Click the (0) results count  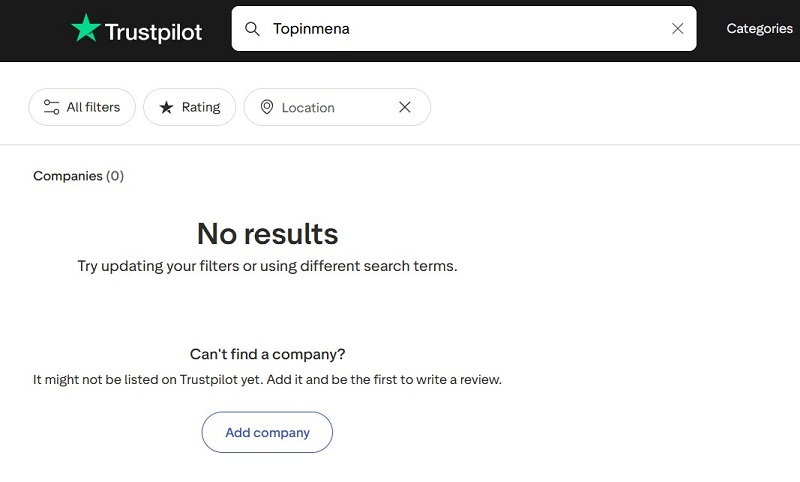[x=115, y=176]
